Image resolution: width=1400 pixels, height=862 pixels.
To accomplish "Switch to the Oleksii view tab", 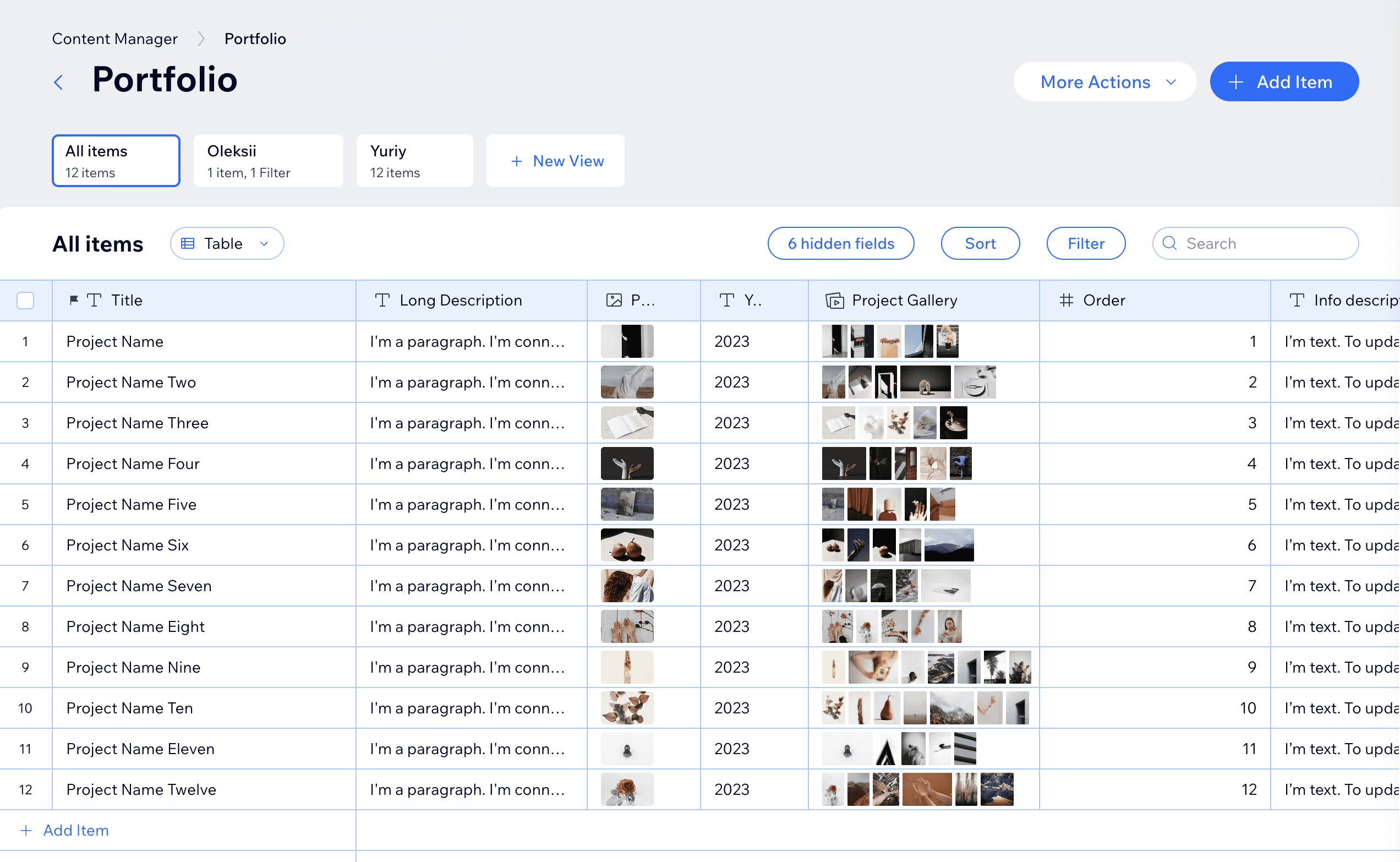I will (268, 161).
